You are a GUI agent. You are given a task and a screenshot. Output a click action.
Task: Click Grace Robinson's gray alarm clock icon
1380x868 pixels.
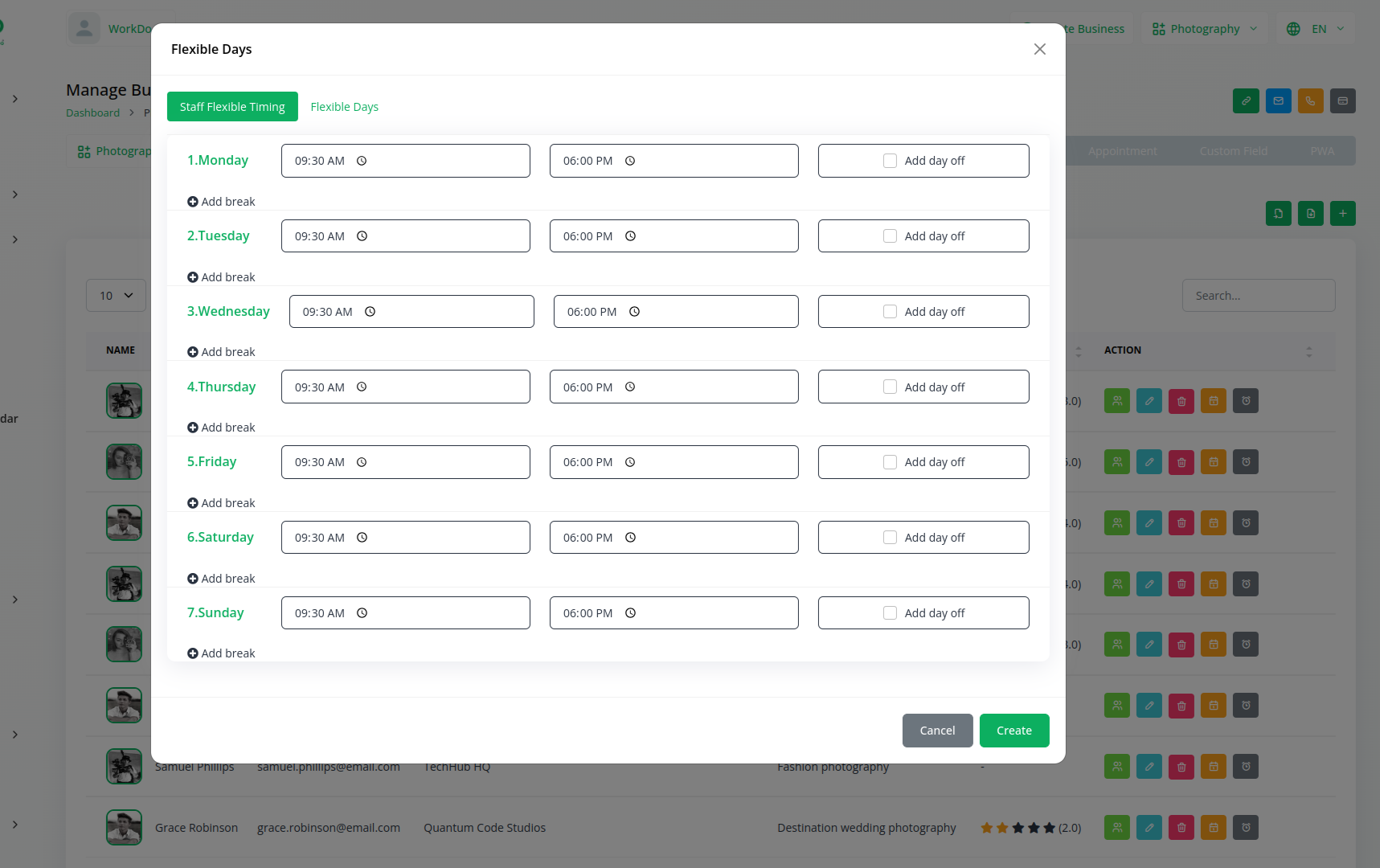coord(1246,827)
